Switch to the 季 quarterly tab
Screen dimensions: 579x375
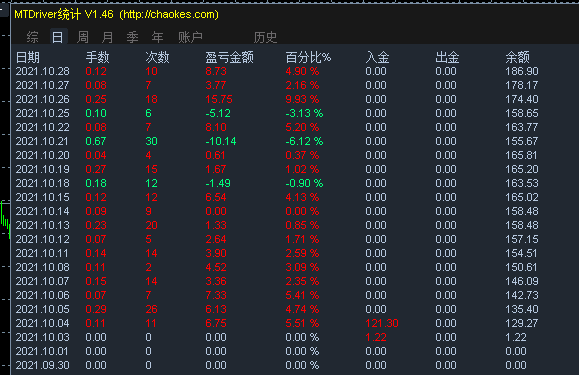[133, 37]
